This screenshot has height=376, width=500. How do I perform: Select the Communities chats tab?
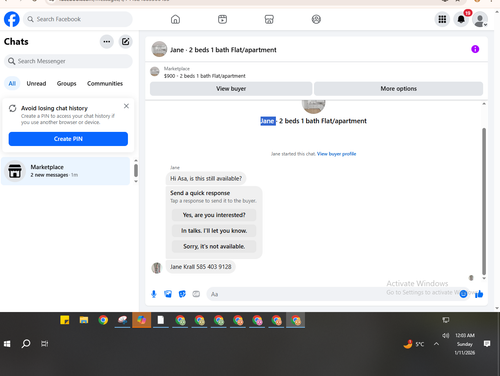pos(105,83)
